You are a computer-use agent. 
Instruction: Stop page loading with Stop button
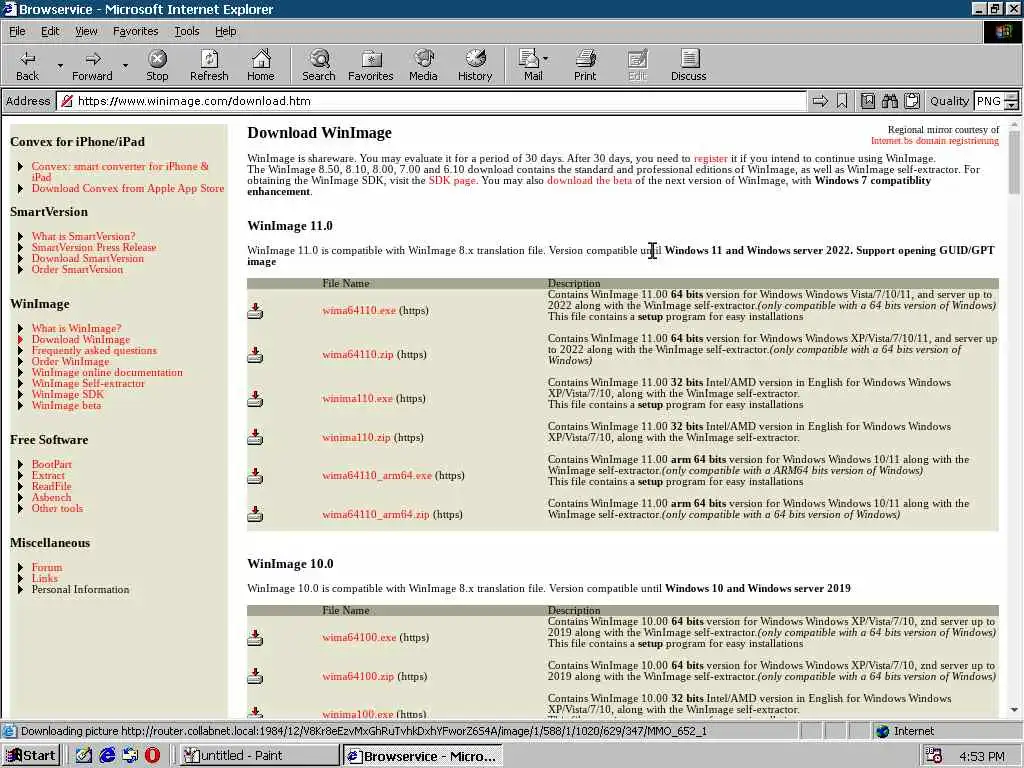(157, 65)
